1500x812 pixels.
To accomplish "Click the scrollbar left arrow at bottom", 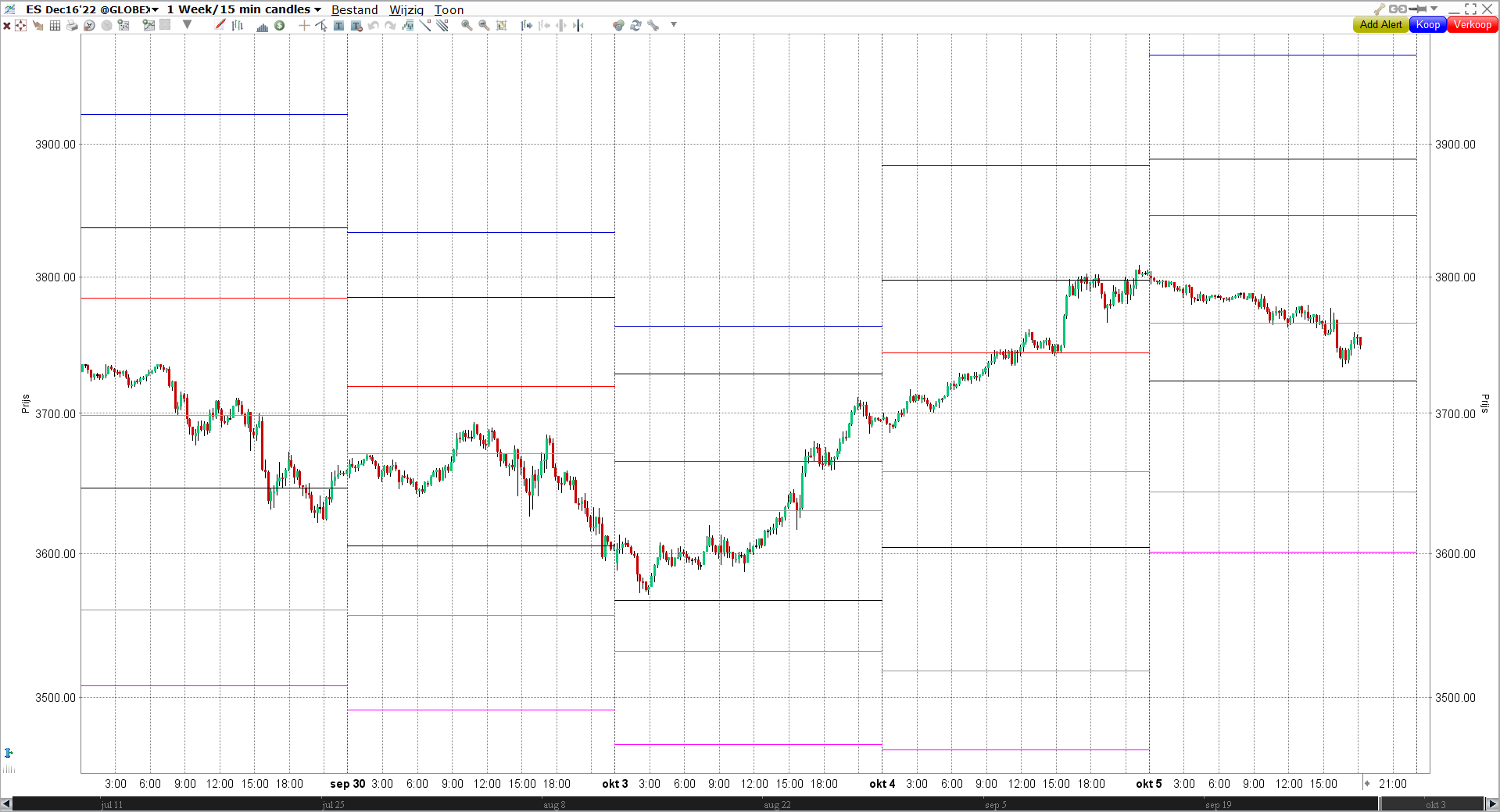I will 6,804.
